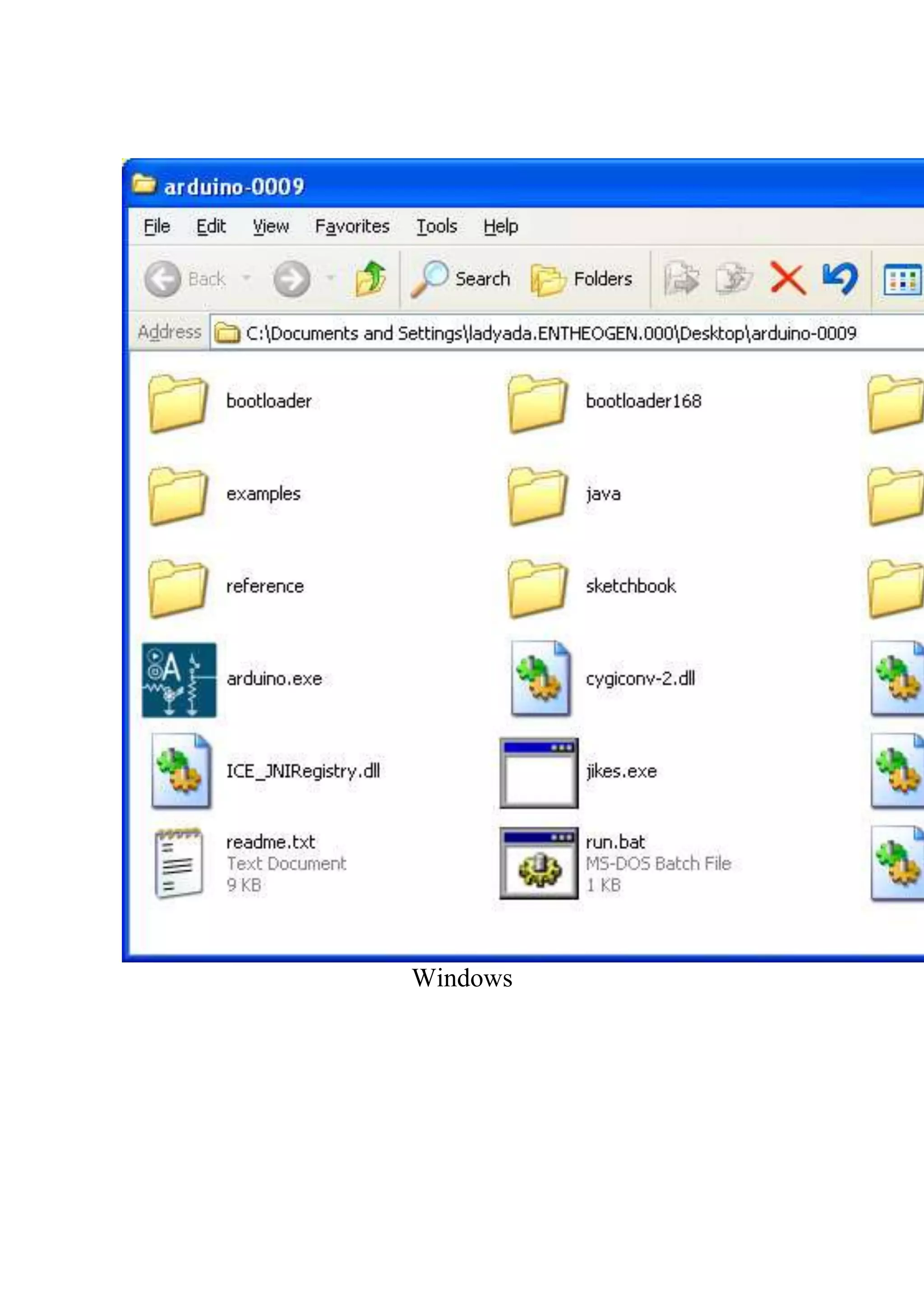Open the Forward history dropdown arrow
924x1309 pixels.
pos(330,278)
